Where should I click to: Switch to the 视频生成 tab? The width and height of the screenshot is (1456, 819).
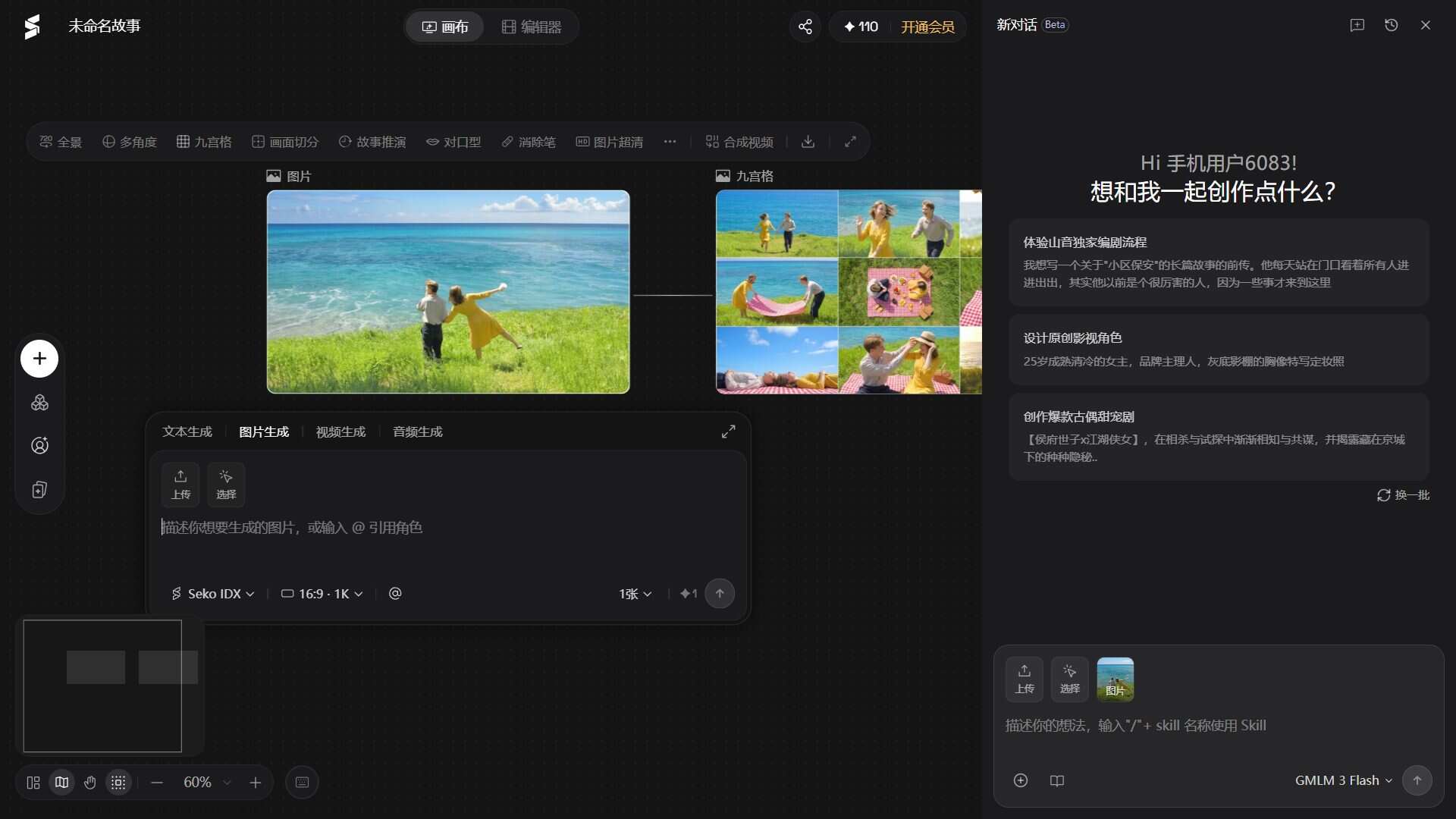(x=340, y=431)
